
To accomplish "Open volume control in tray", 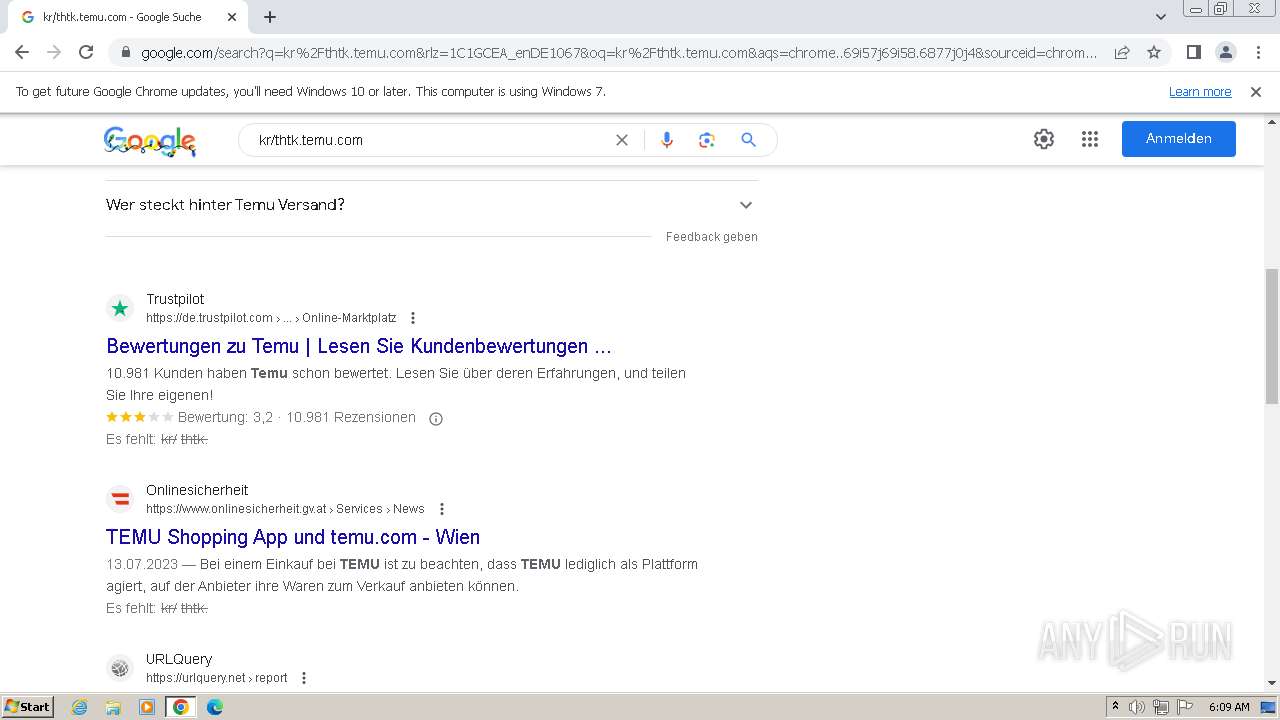I will click(1137, 707).
